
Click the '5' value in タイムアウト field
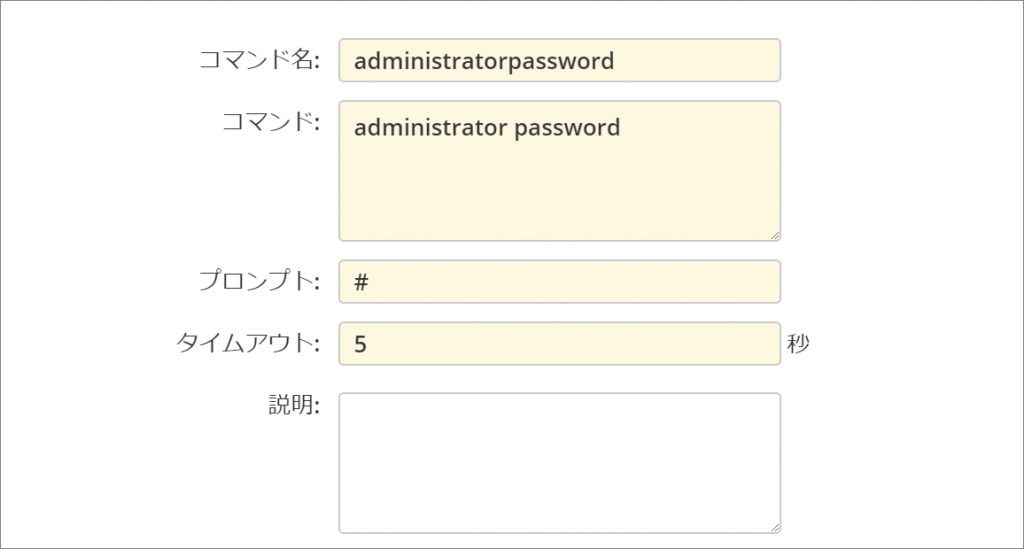360,344
